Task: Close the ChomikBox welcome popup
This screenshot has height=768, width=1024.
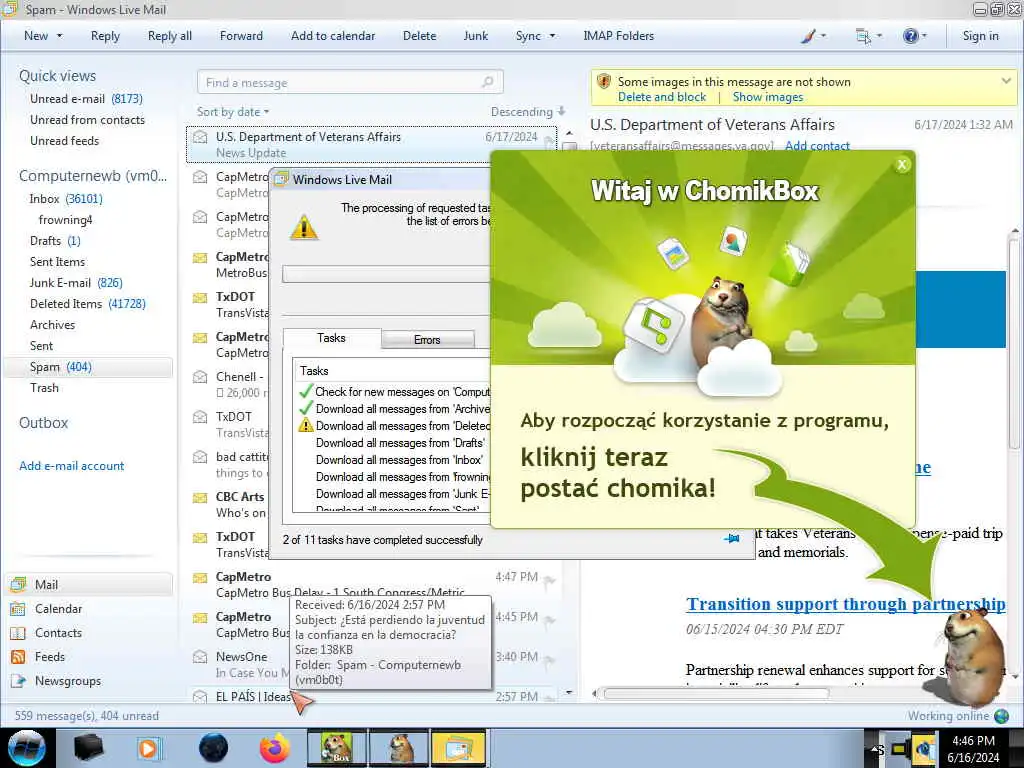Action: 902,165
